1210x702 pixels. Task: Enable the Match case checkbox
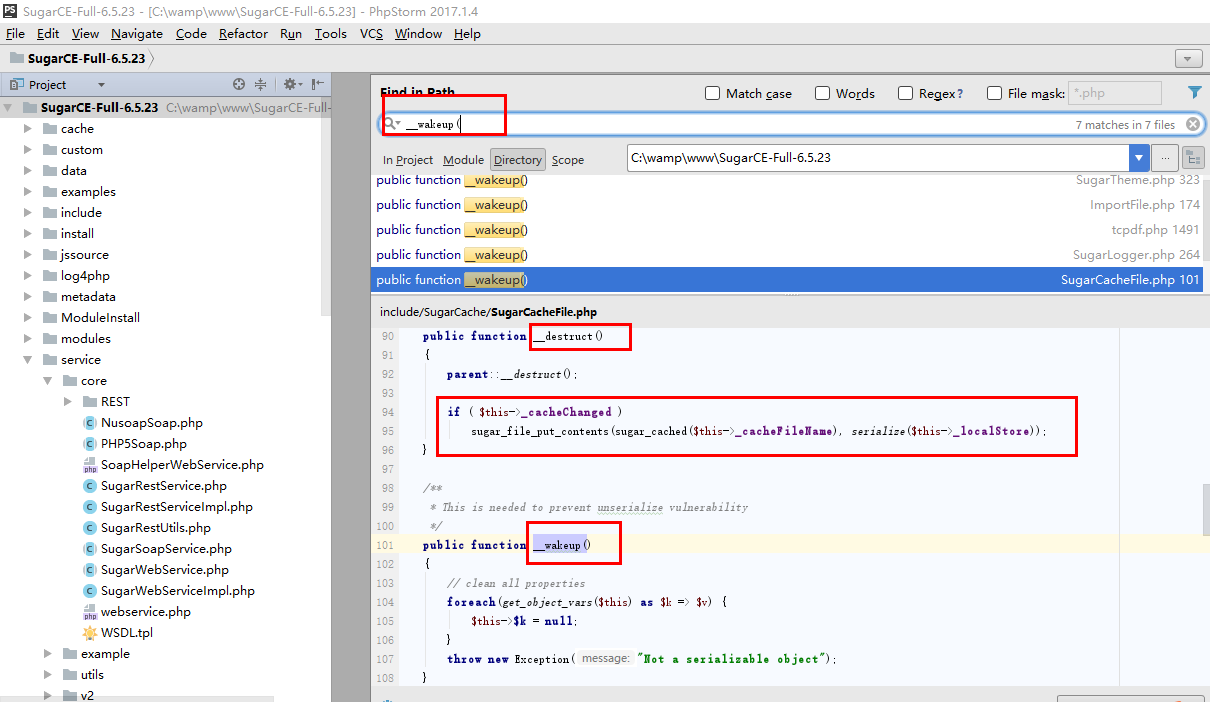coord(713,93)
